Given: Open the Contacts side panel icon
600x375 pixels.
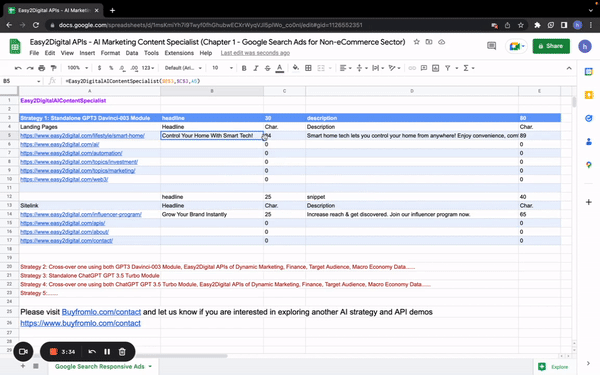Looking at the screenshot, I should [x=589, y=142].
